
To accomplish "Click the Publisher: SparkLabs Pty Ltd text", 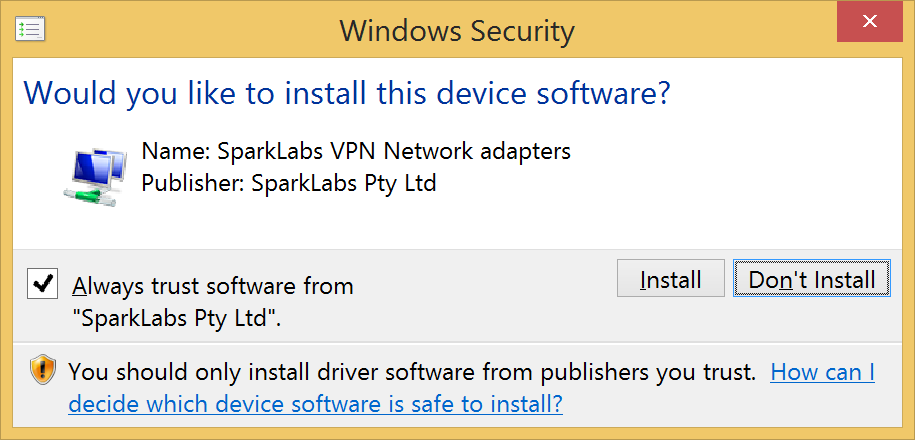I will pos(289,183).
